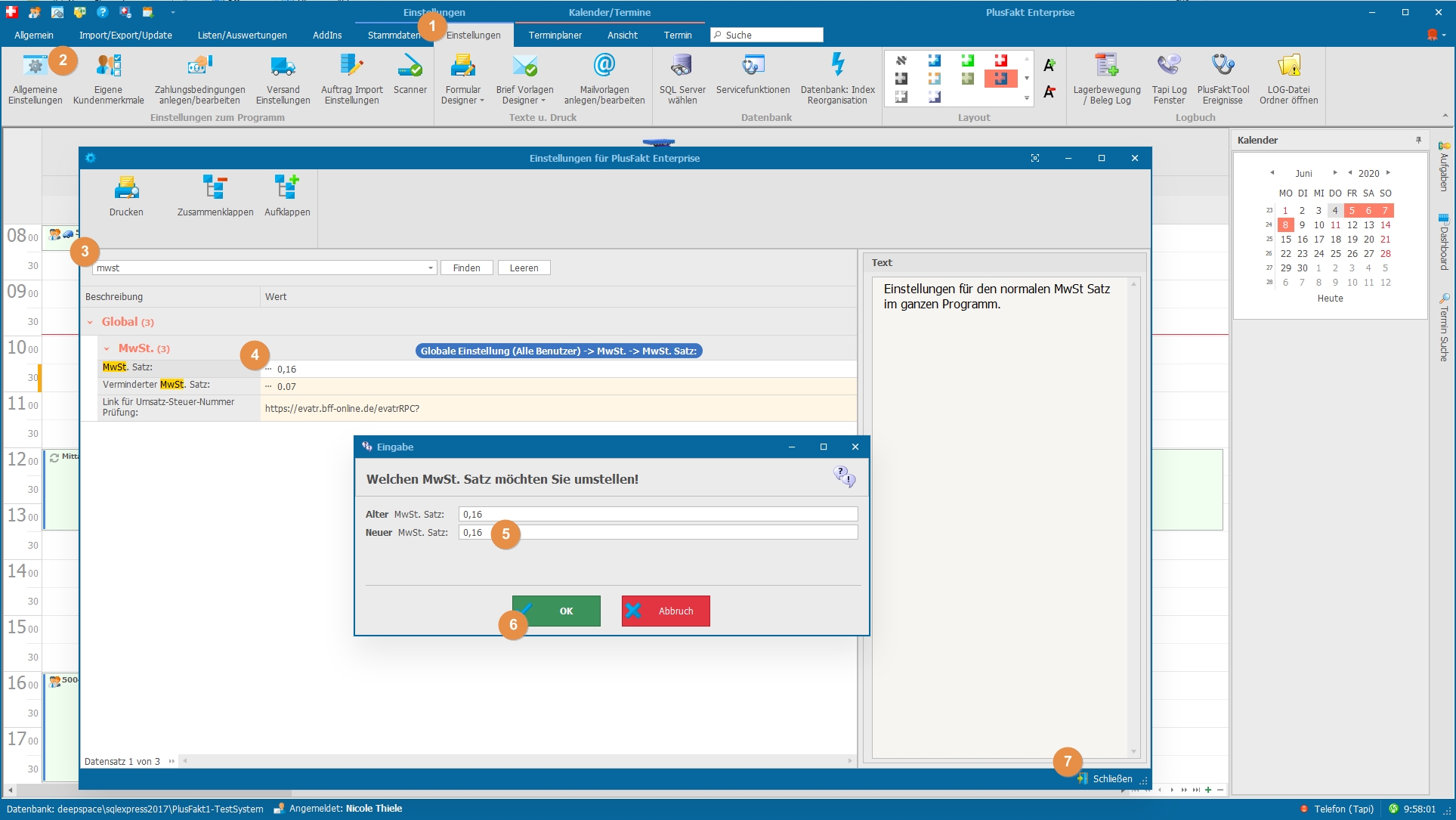
Task: Click the Umsatz-Steuer-Nummer Prüfung URL value
Action: tap(342, 409)
